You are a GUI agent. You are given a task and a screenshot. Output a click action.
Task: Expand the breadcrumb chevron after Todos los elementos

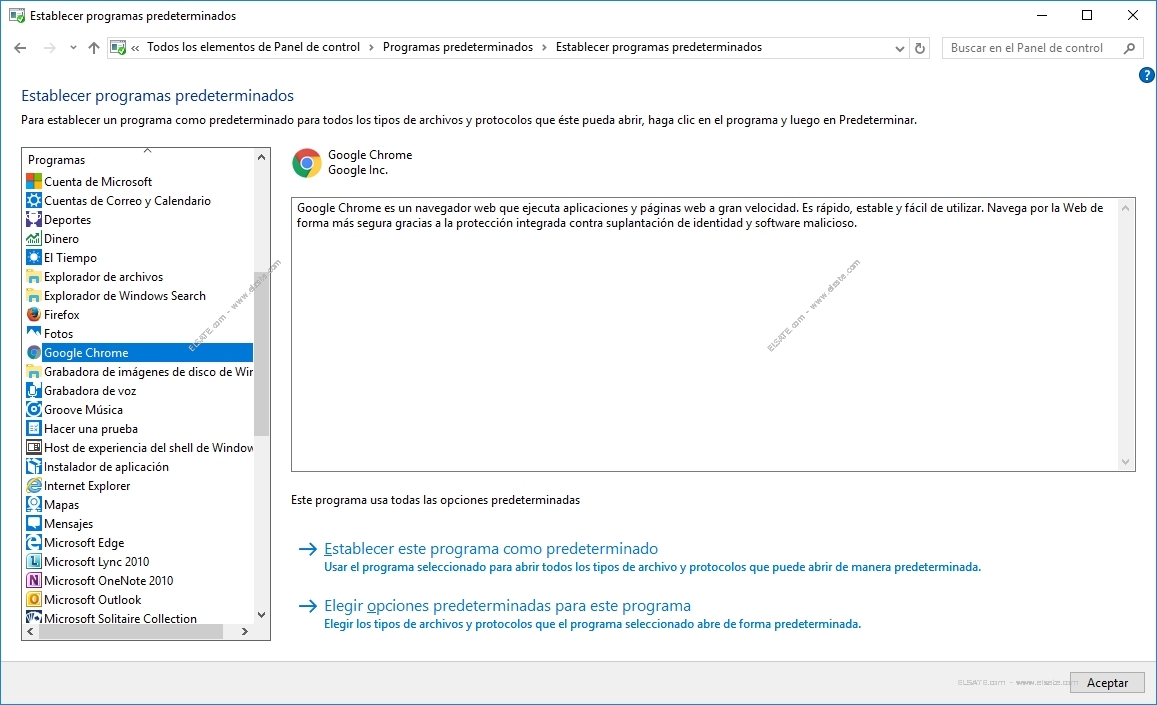click(x=371, y=48)
